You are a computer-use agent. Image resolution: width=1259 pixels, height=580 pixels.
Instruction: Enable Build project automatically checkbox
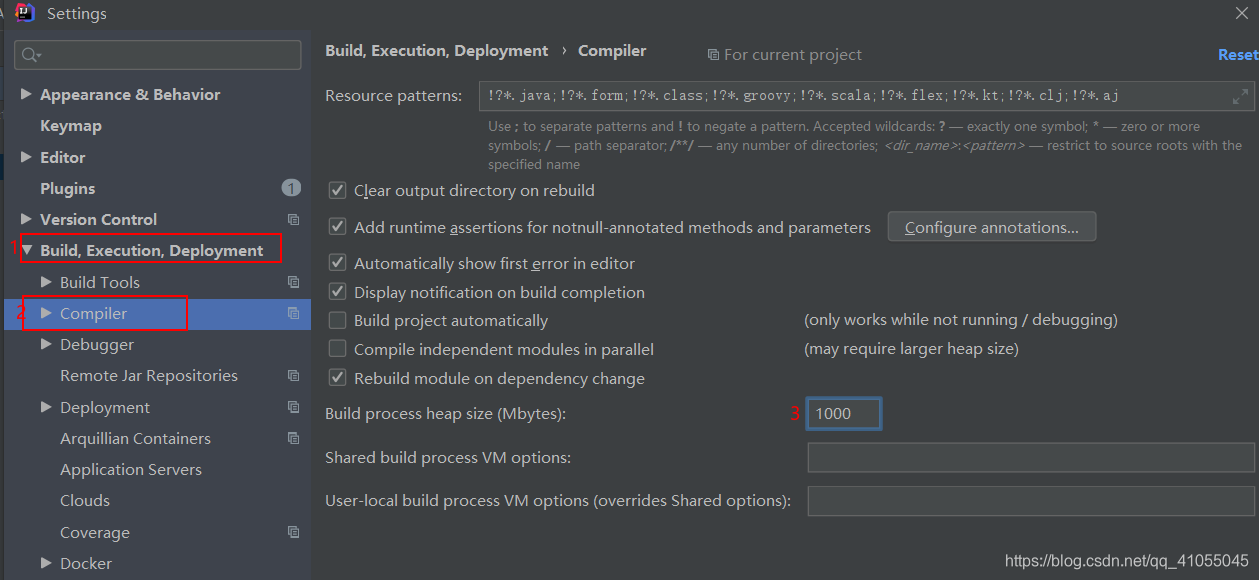click(x=338, y=321)
